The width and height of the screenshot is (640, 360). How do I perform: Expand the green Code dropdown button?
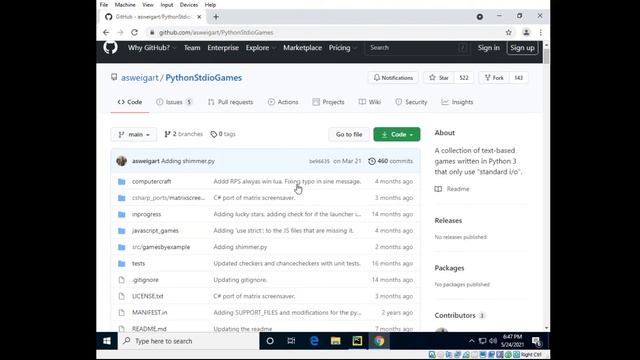click(x=397, y=134)
